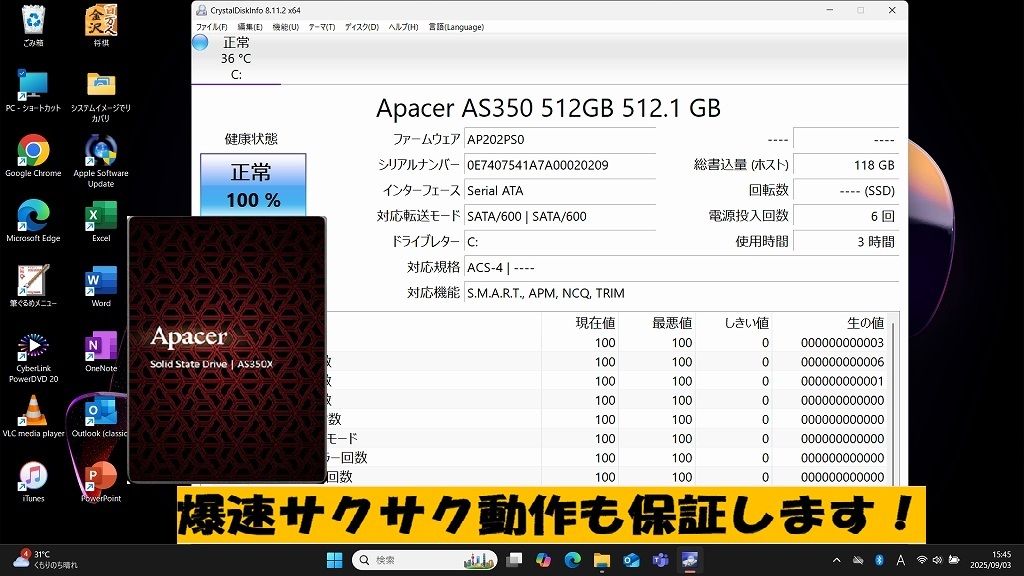Open the ごみ箱 recycle bin icon

(33, 25)
